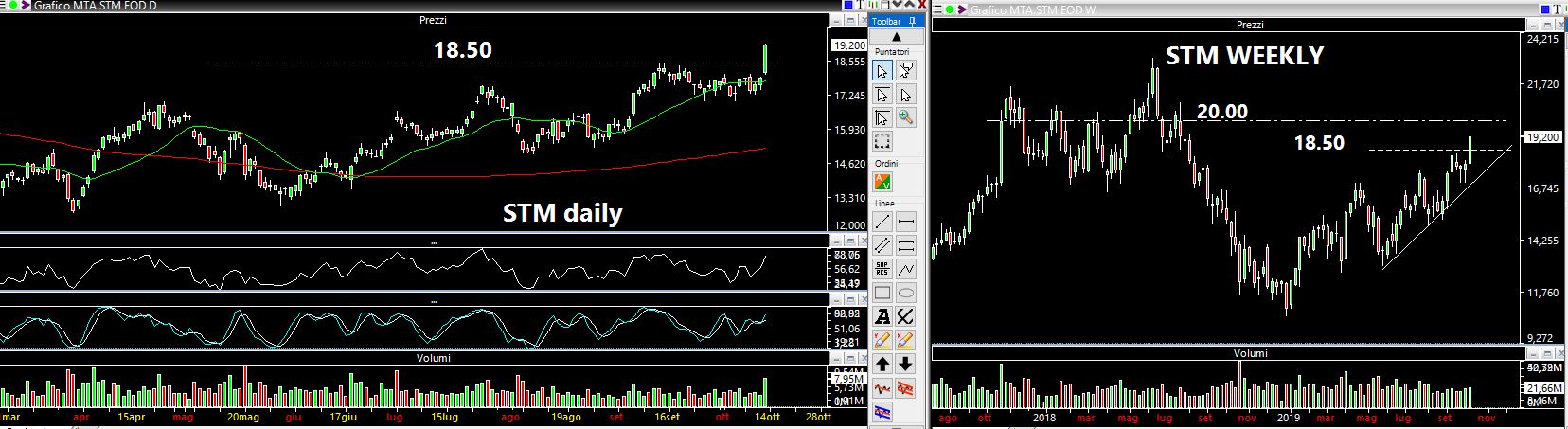Click the '14ott' date label on the daily axis
The width and height of the screenshot is (1568, 429).
click(x=766, y=417)
